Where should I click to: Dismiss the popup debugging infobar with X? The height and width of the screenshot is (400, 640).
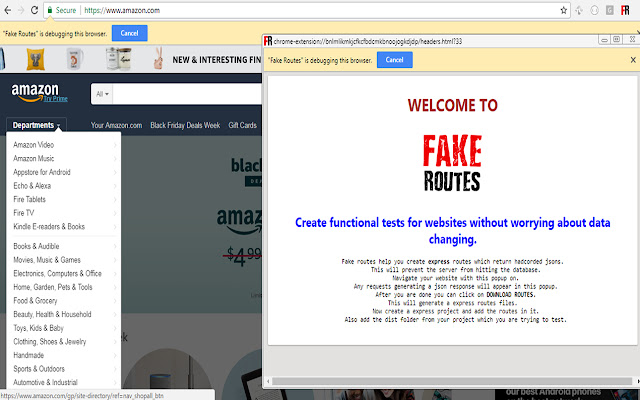[x=633, y=60]
